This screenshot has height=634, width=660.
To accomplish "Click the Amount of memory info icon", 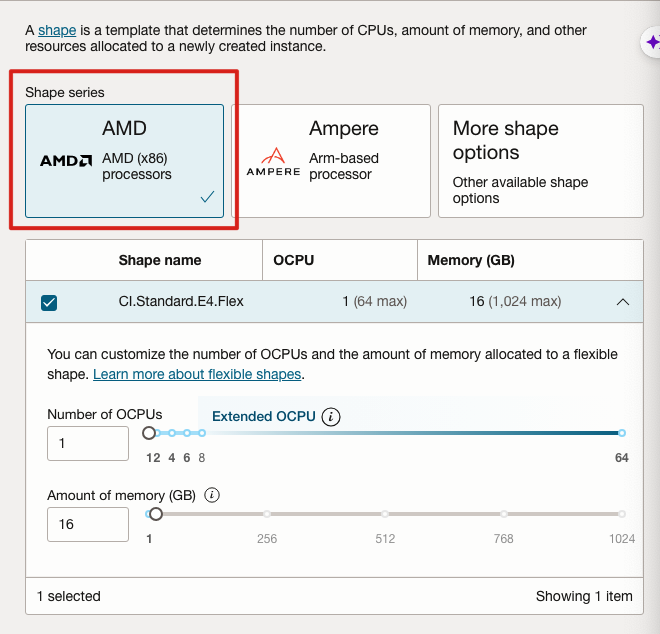I will click(212, 495).
